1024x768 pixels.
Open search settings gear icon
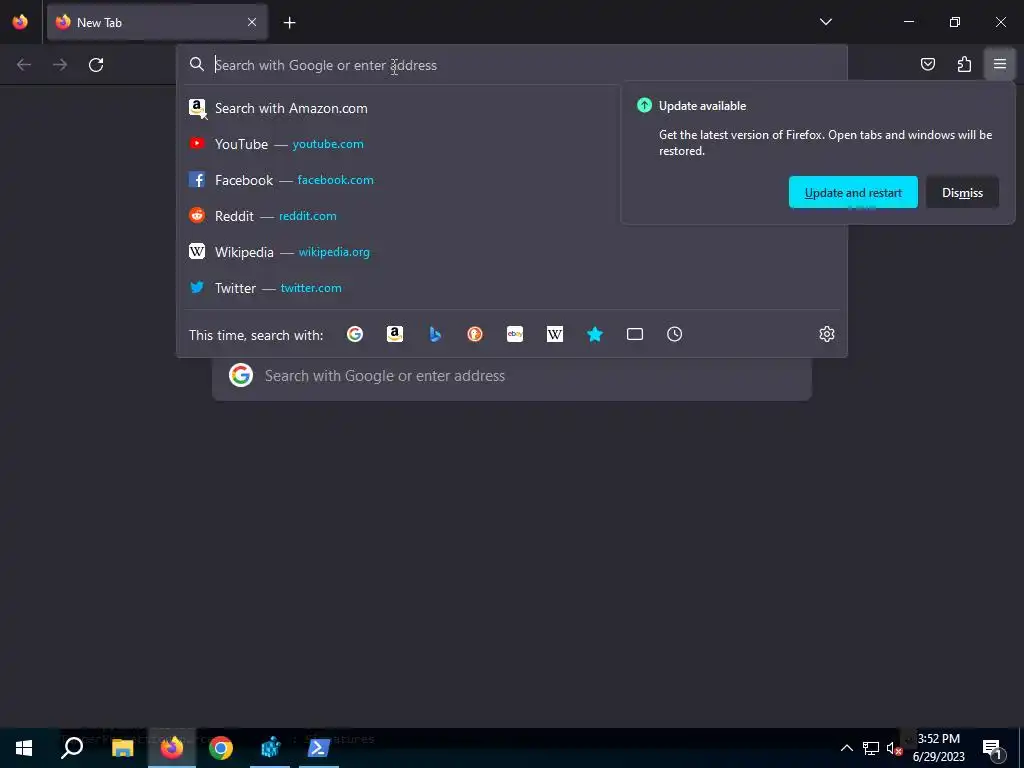click(827, 334)
